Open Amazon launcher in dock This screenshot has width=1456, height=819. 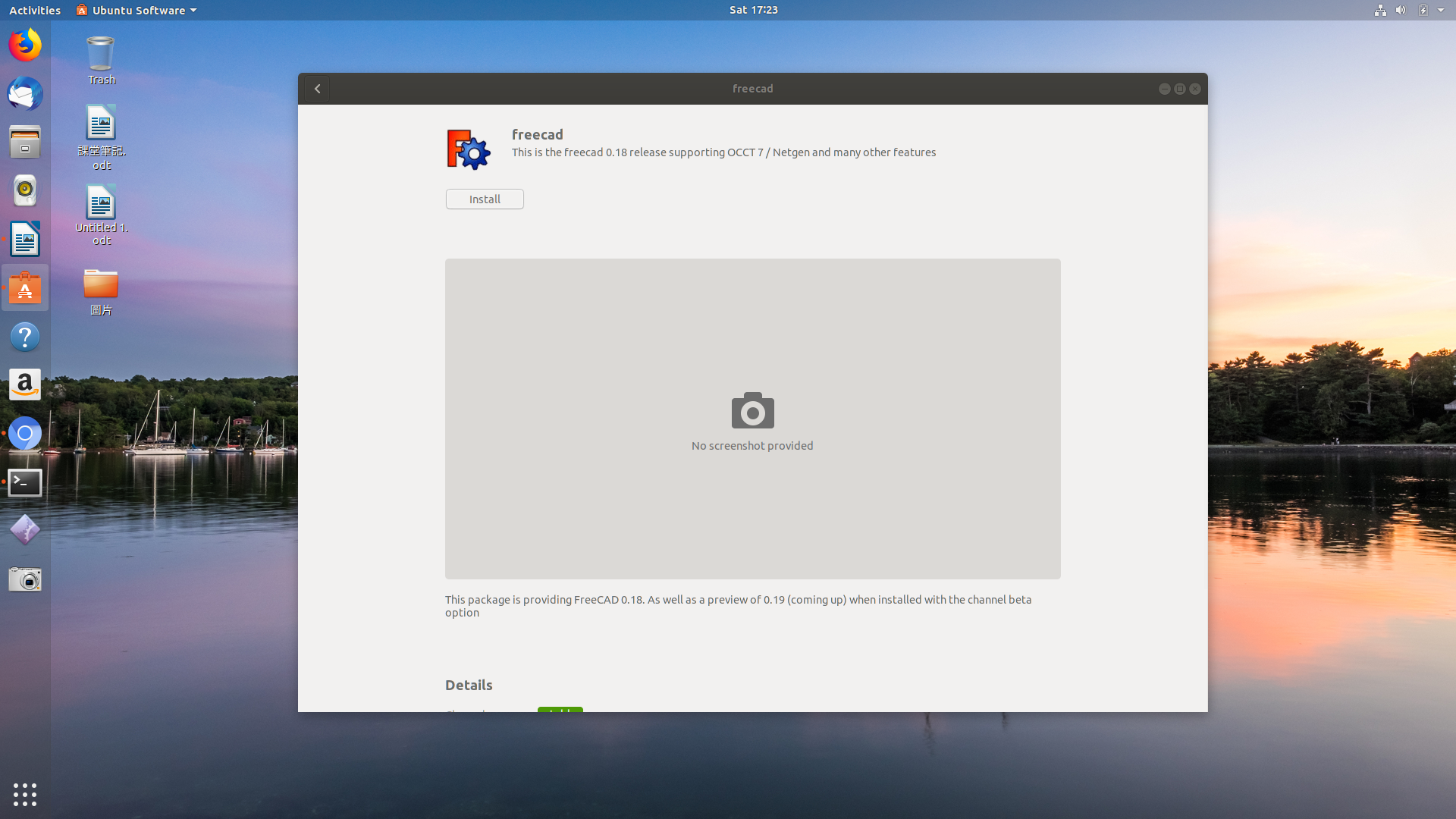pos(25,385)
